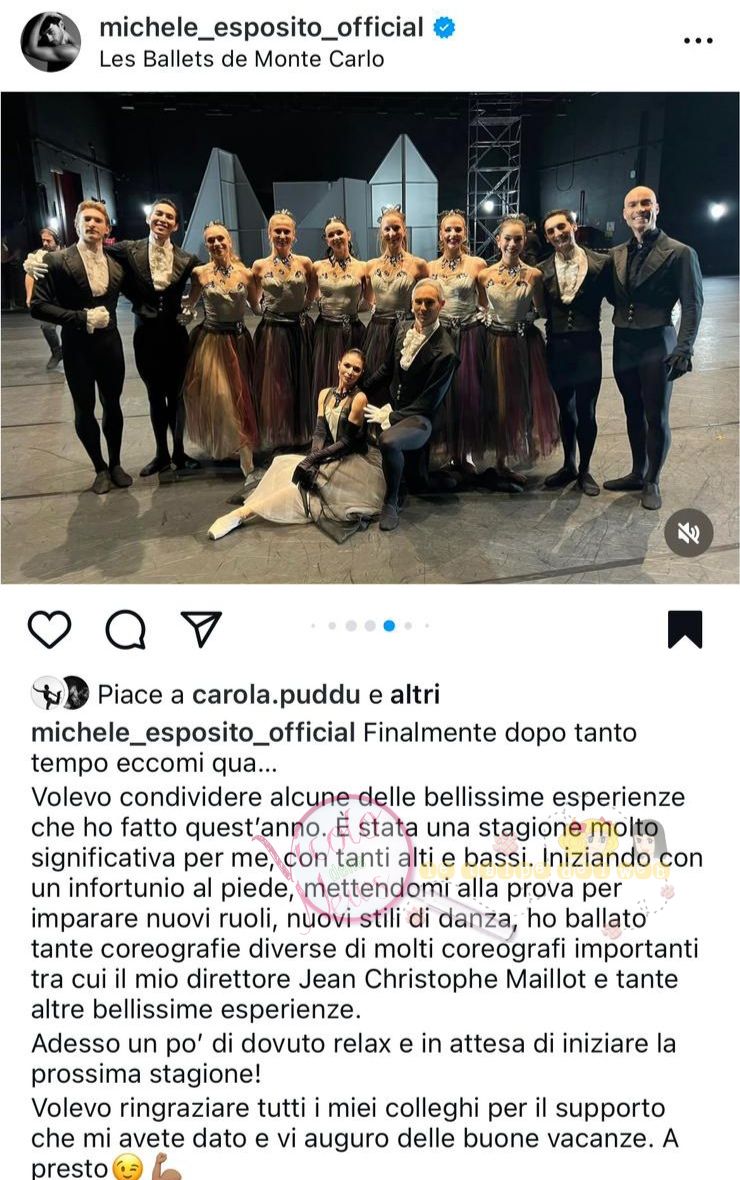Viewport: 740px width, 1180px height.
Task: Open the three-dot post options menu
Action: 698,41
